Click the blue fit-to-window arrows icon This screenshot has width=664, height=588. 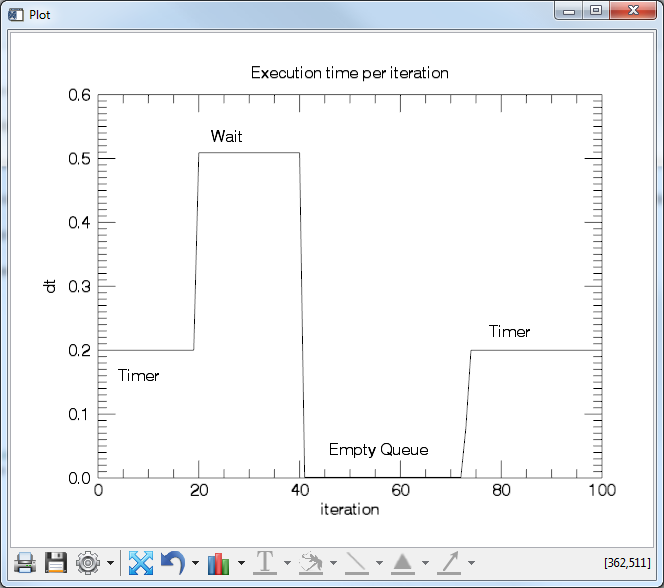point(141,563)
